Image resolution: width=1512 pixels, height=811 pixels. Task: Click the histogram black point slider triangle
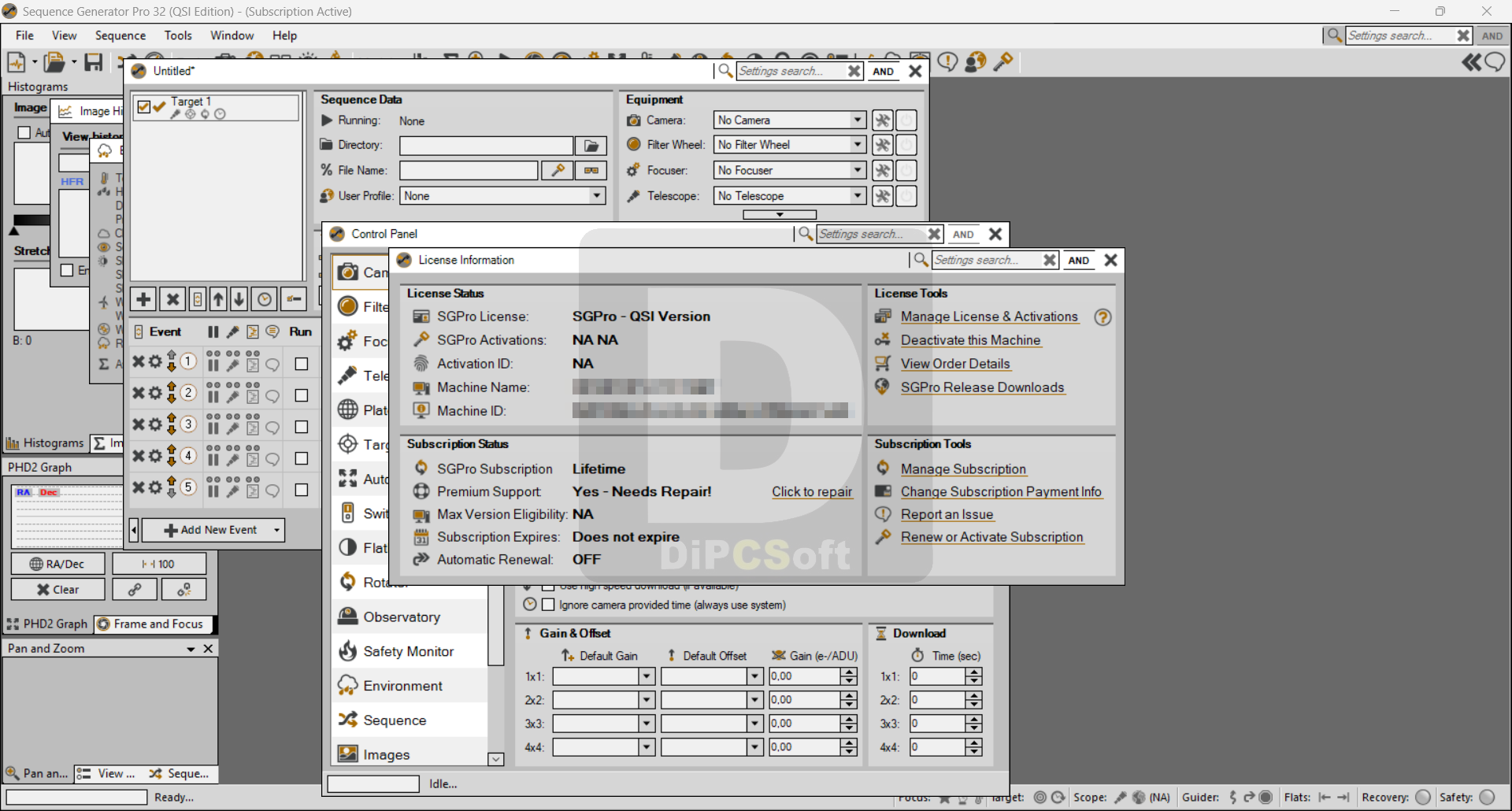coord(14,231)
